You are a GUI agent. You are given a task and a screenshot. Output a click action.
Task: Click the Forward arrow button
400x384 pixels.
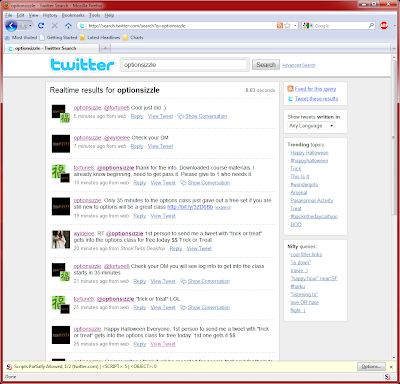[23, 26]
